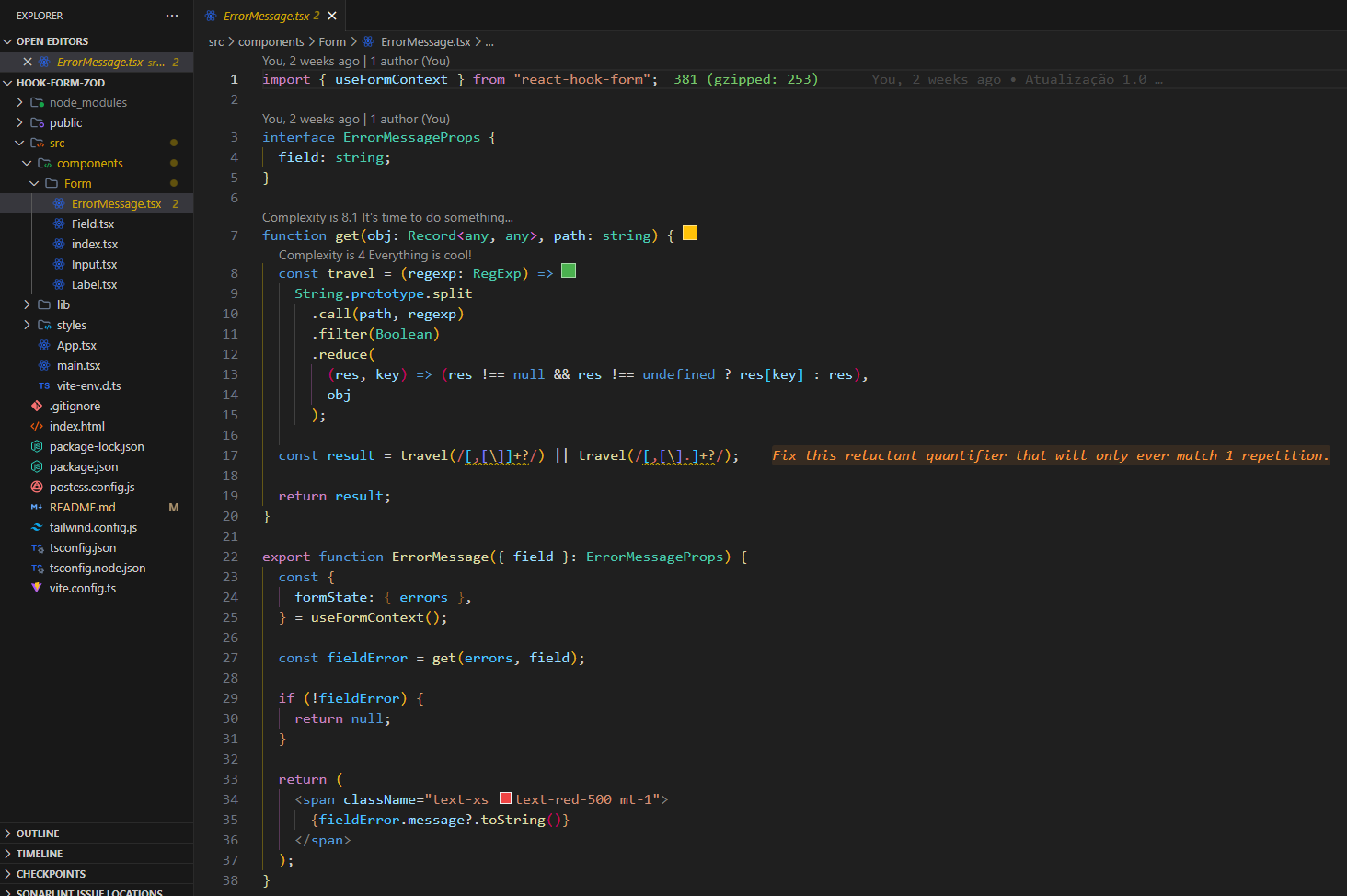Expand the node_modules folder
The width and height of the screenshot is (1347, 896).
(x=19, y=102)
